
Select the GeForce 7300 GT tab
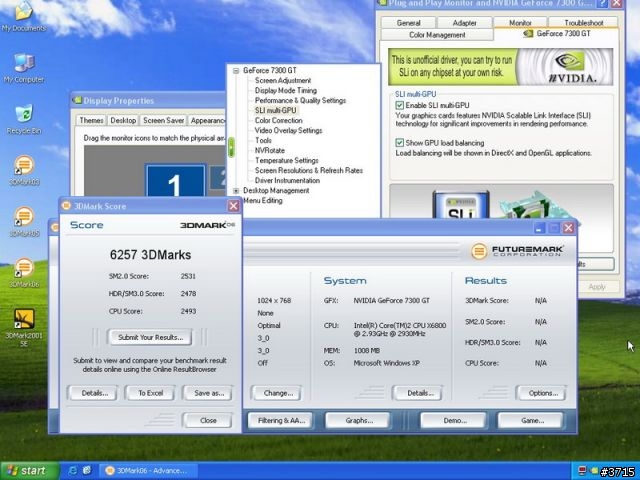(557, 33)
